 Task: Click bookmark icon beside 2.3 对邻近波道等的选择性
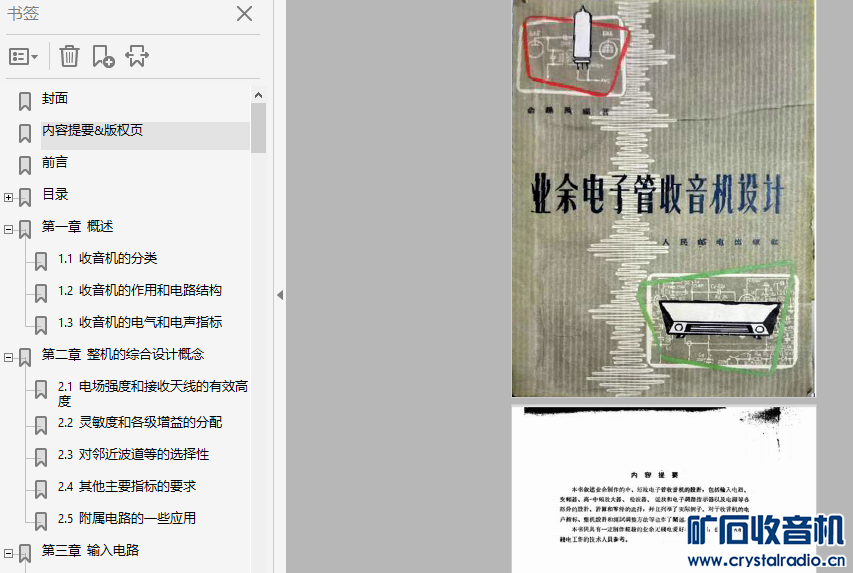pyautogui.click(x=41, y=458)
